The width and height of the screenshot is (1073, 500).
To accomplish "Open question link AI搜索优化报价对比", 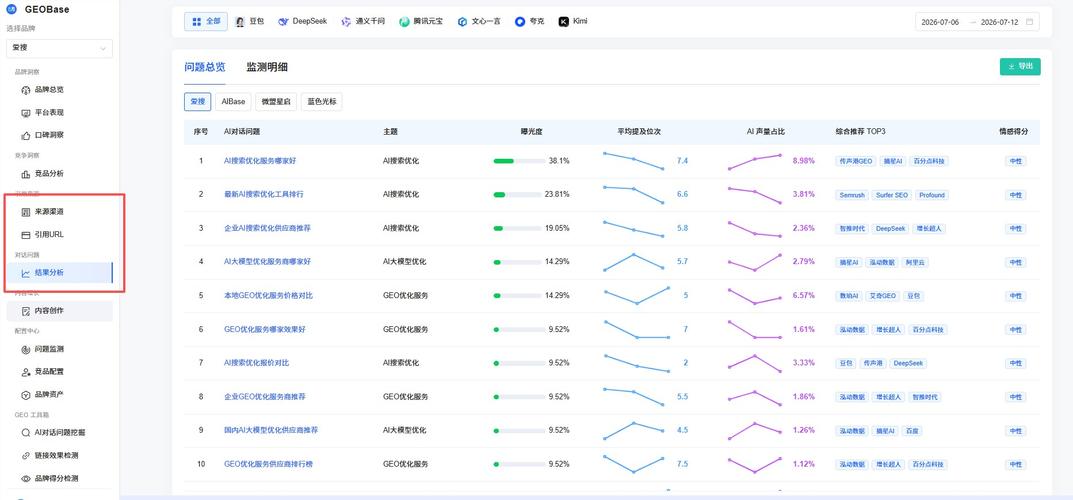I will (257, 363).
